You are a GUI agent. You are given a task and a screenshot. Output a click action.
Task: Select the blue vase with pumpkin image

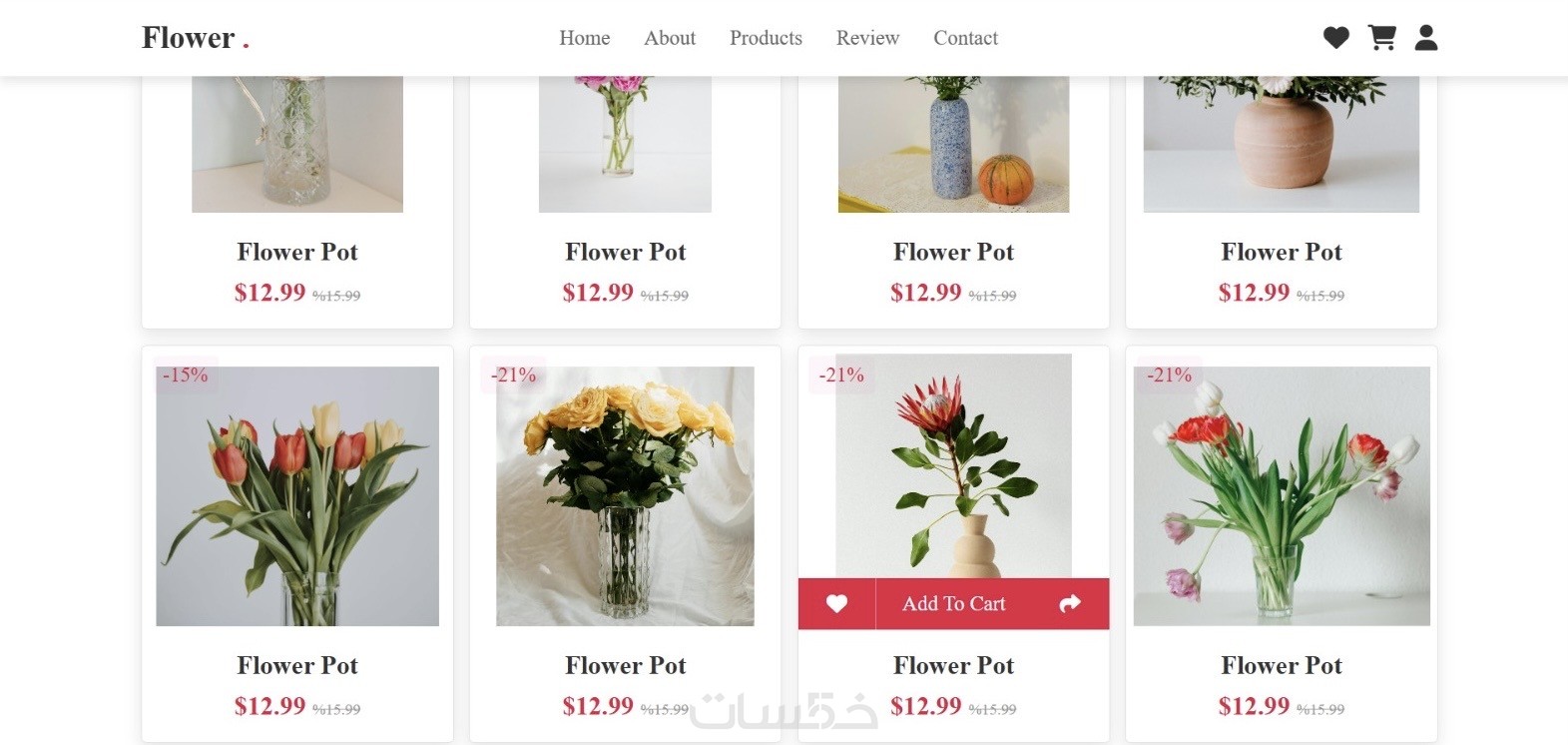coord(953,145)
